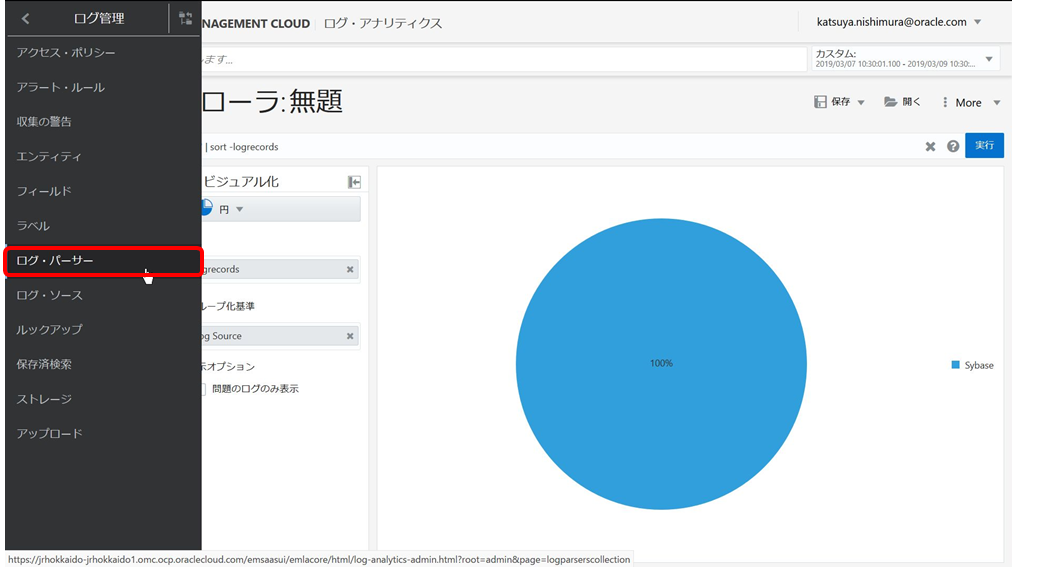Remove the Log Source group-by chip
The image size is (1039, 567).
(350, 336)
